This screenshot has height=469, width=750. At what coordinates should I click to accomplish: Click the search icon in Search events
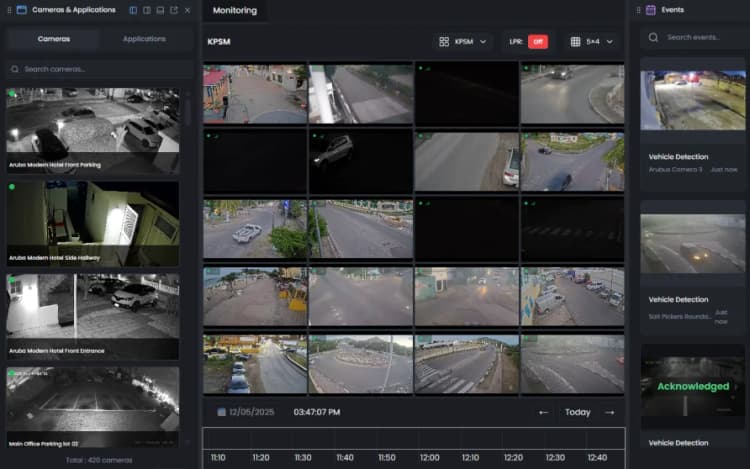click(653, 37)
